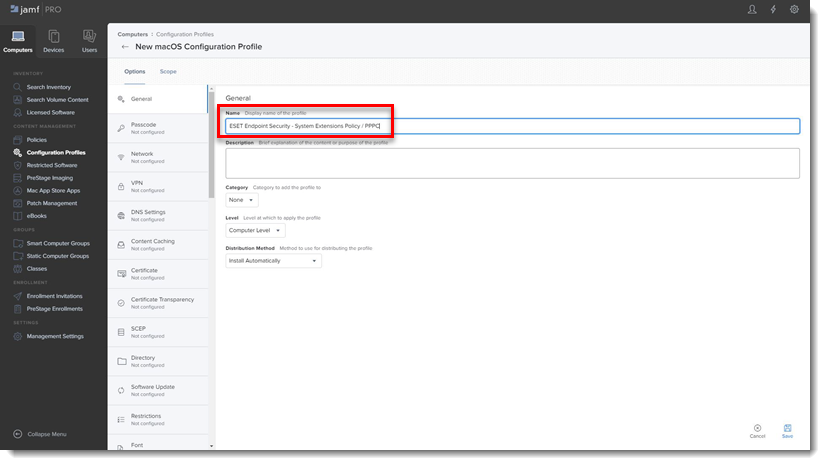Screen dimensions: 819x459
Task: Select the Certificate Transparency payload
Action: [x=158, y=303]
